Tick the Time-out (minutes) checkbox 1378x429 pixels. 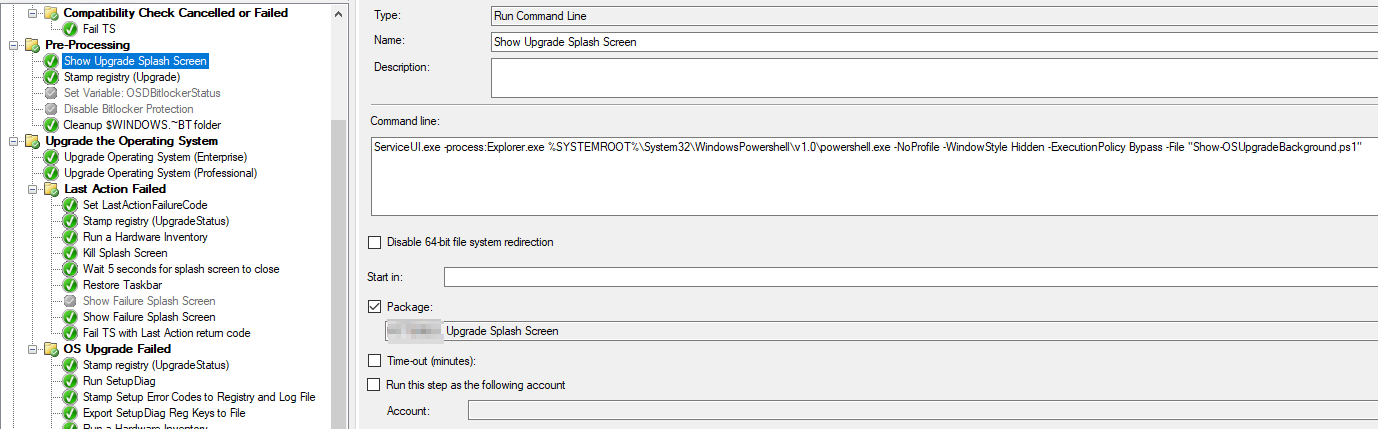click(375, 360)
